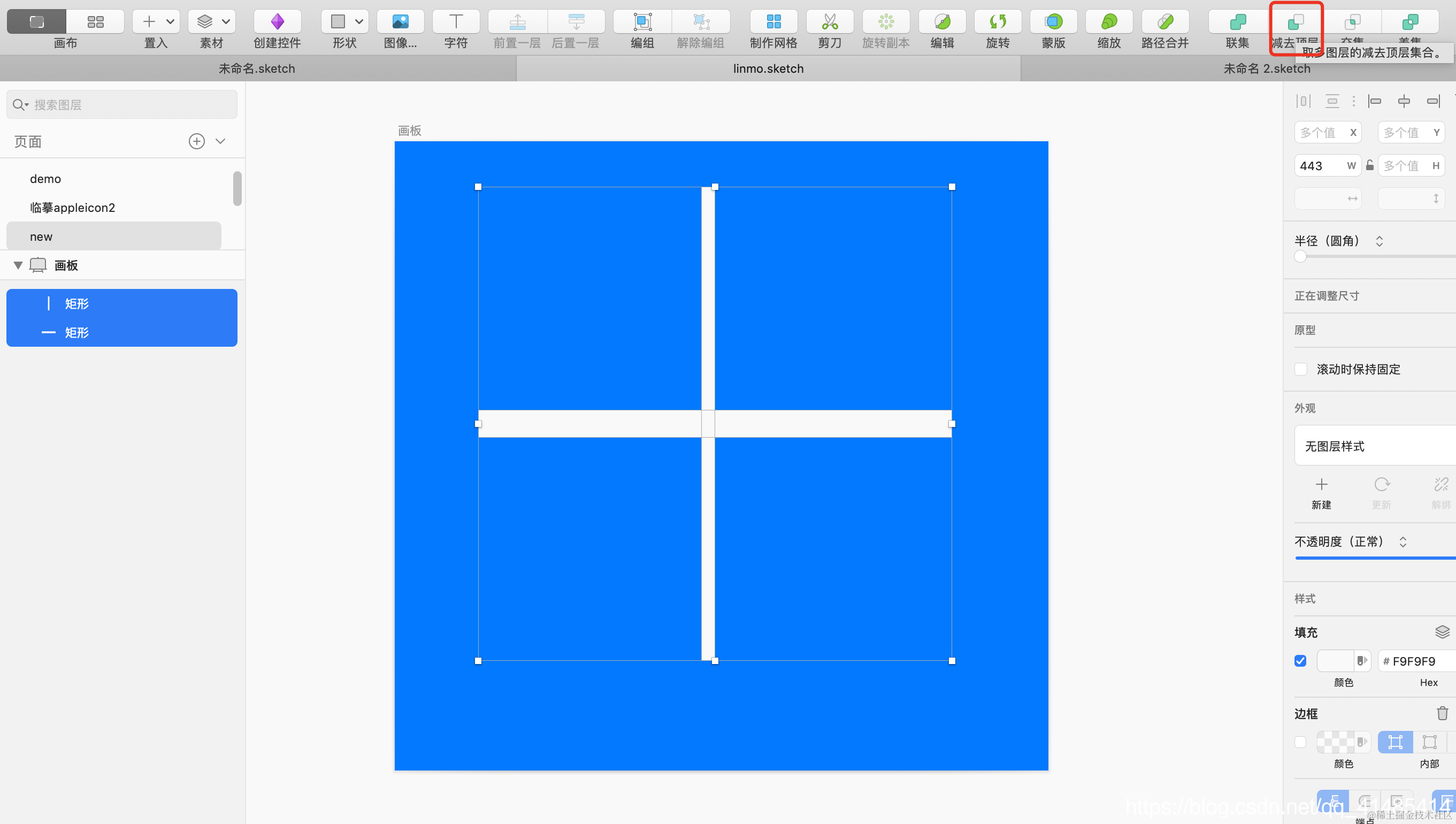Click the Make Grid icon
The width and height of the screenshot is (1456, 824).
tap(773, 22)
